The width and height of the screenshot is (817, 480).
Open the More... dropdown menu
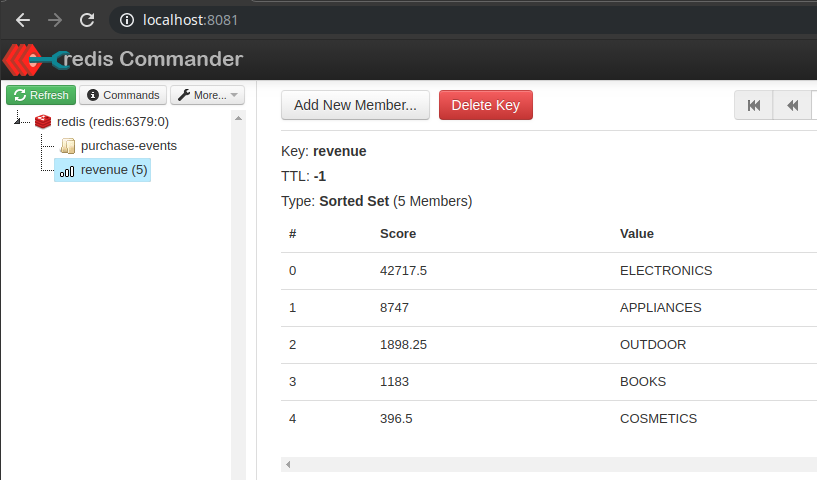[207, 95]
